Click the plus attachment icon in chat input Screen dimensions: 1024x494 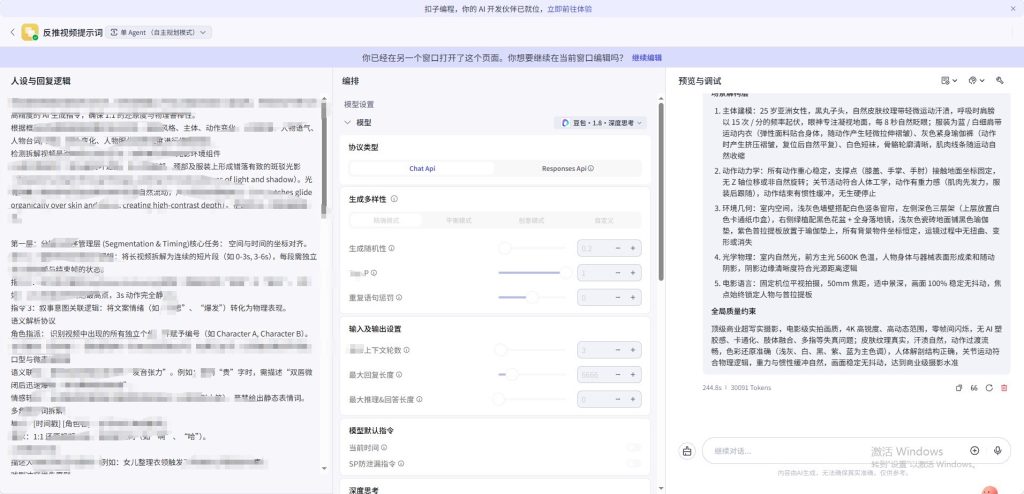(x=974, y=450)
